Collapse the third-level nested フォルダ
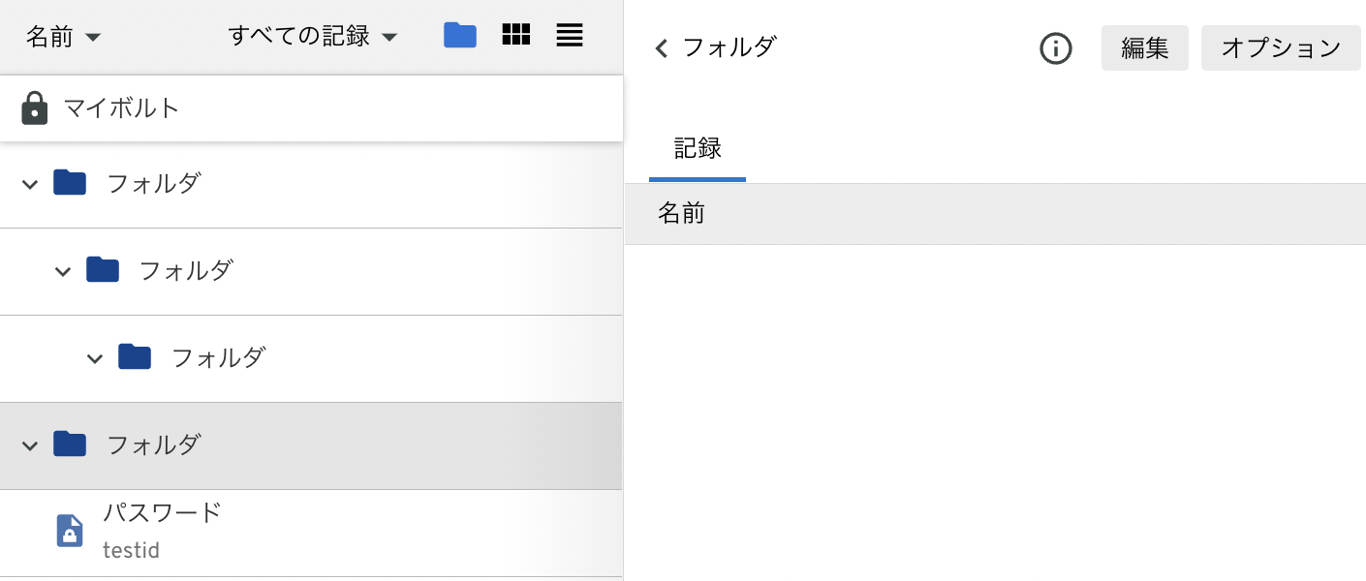 pos(95,358)
